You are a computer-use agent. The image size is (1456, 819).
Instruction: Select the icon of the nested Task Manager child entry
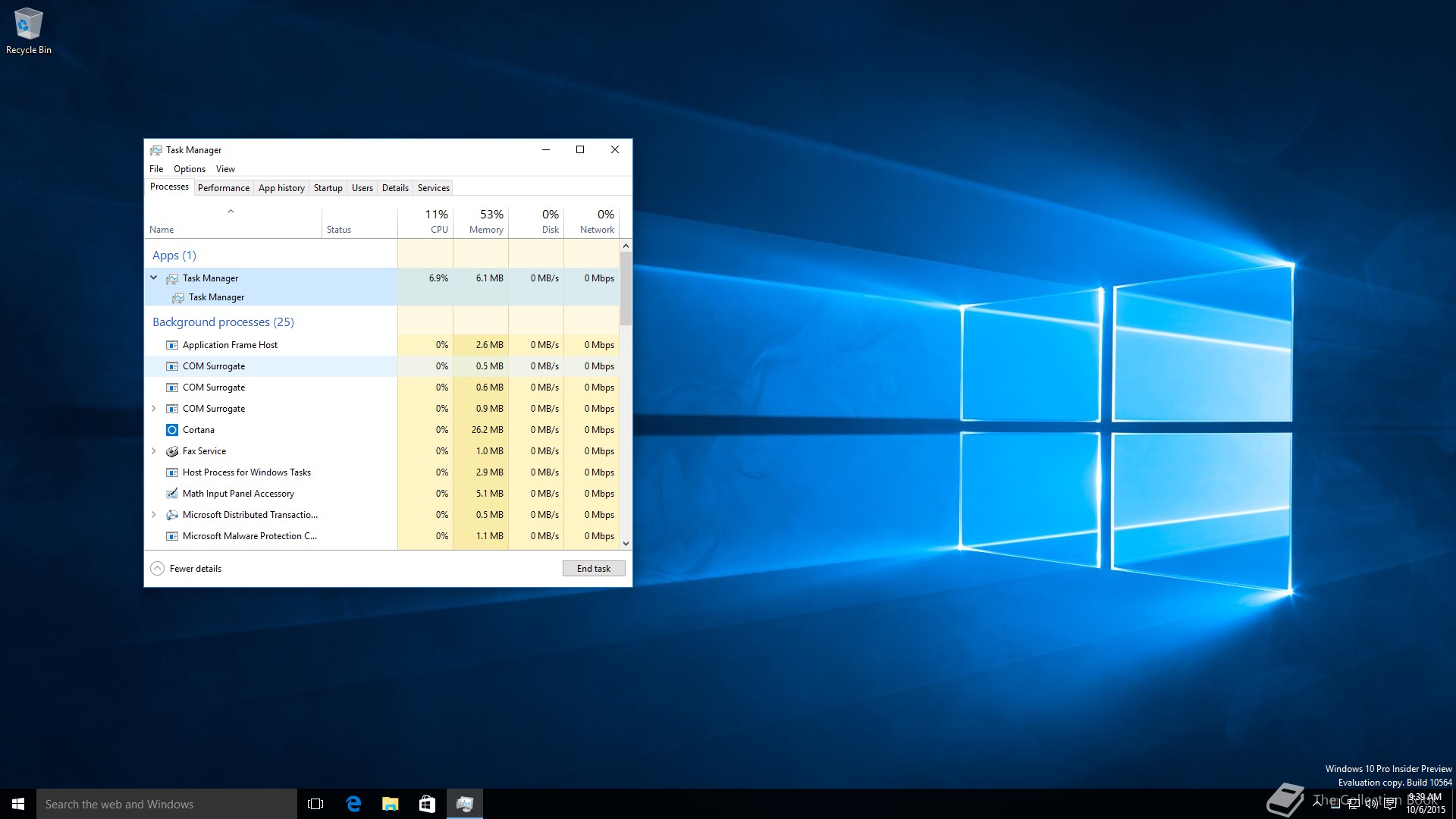click(x=178, y=297)
